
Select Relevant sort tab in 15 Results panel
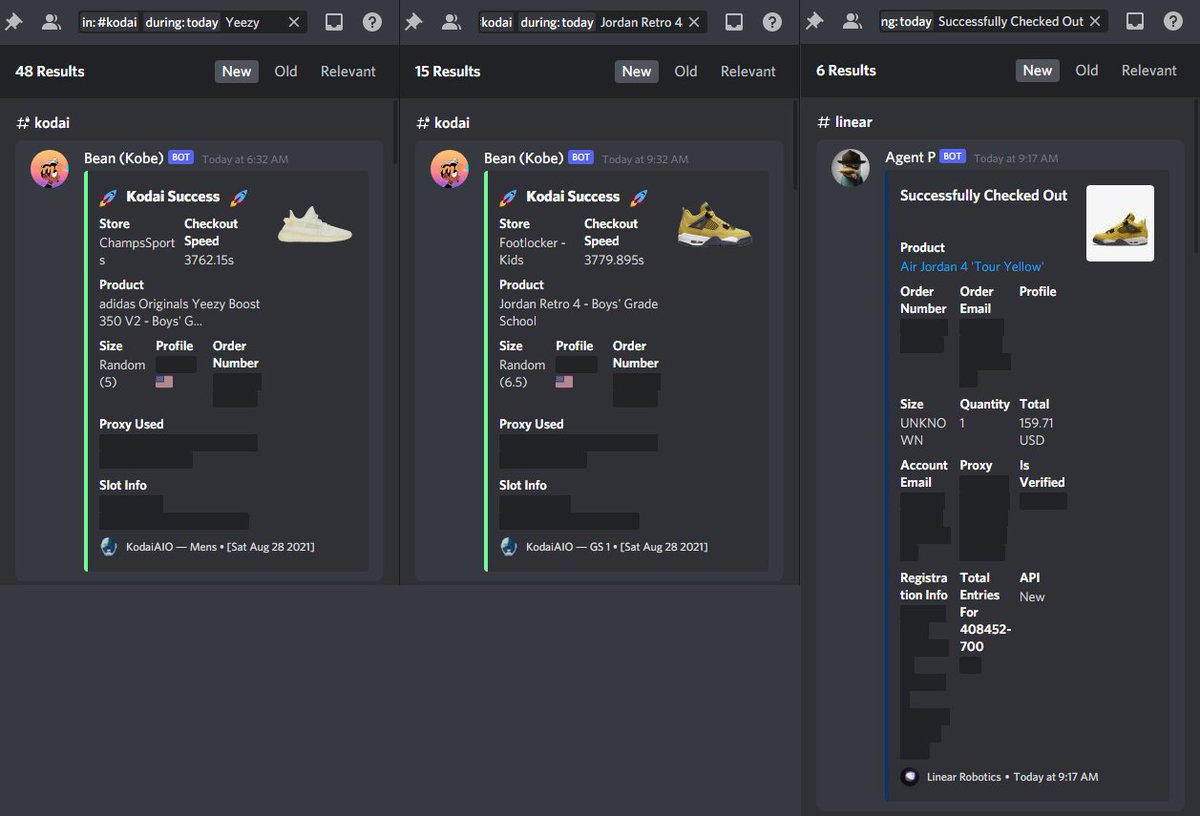click(748, 71)
